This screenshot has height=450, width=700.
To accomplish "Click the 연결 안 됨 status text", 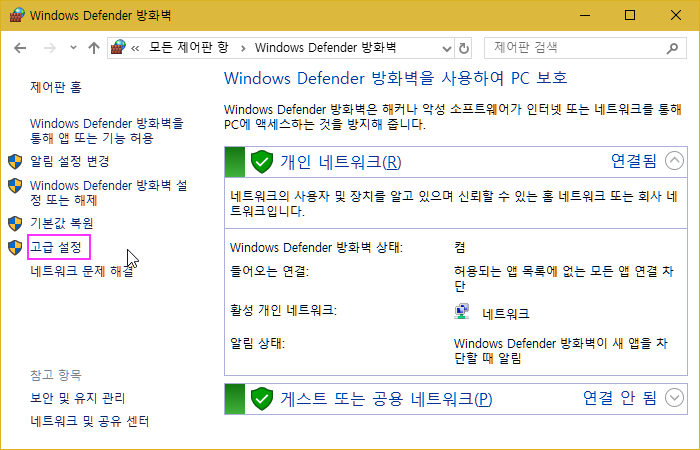I will [x=620, y=397].
